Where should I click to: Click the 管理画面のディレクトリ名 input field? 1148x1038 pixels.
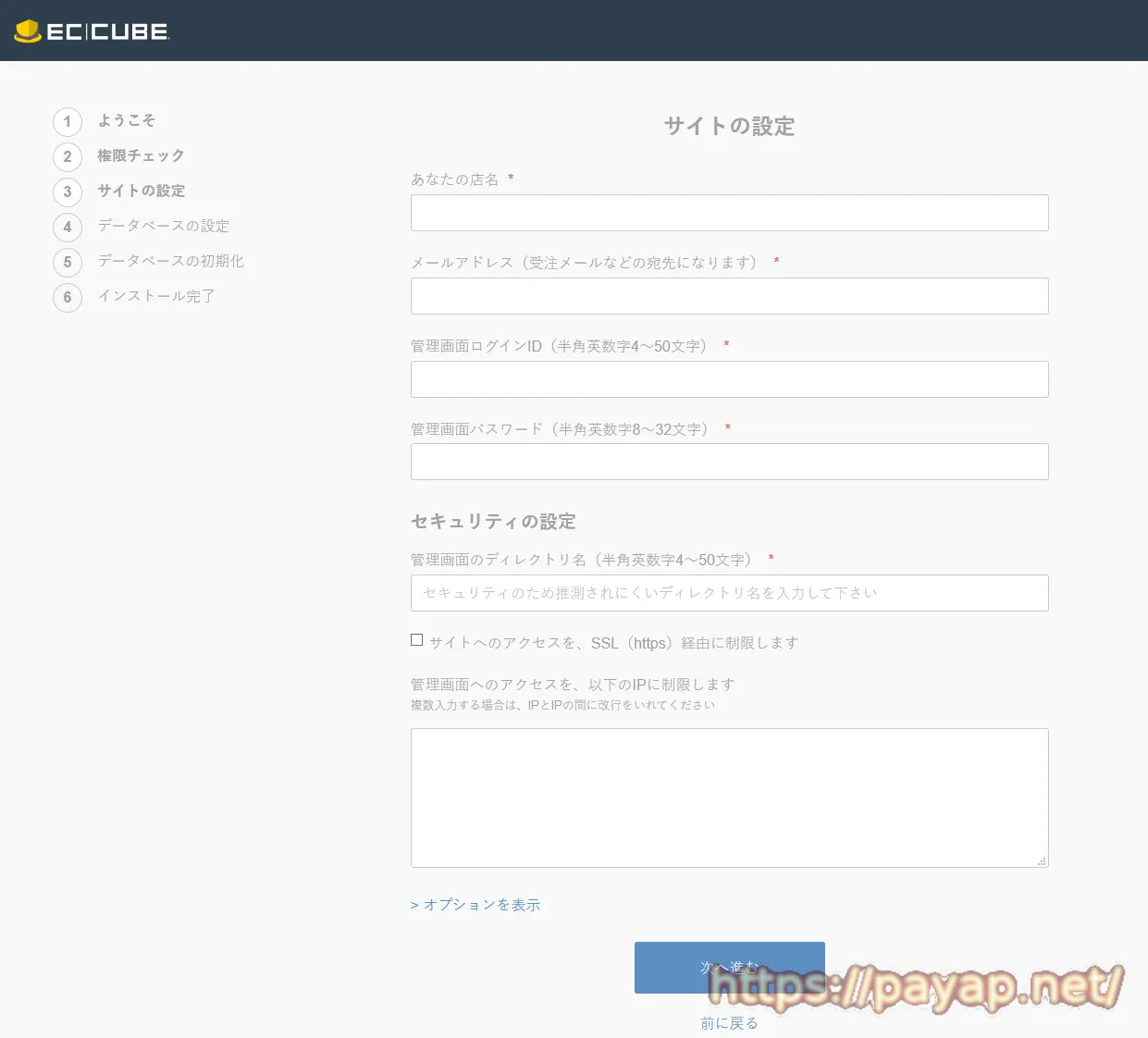[x=729, y=593]
